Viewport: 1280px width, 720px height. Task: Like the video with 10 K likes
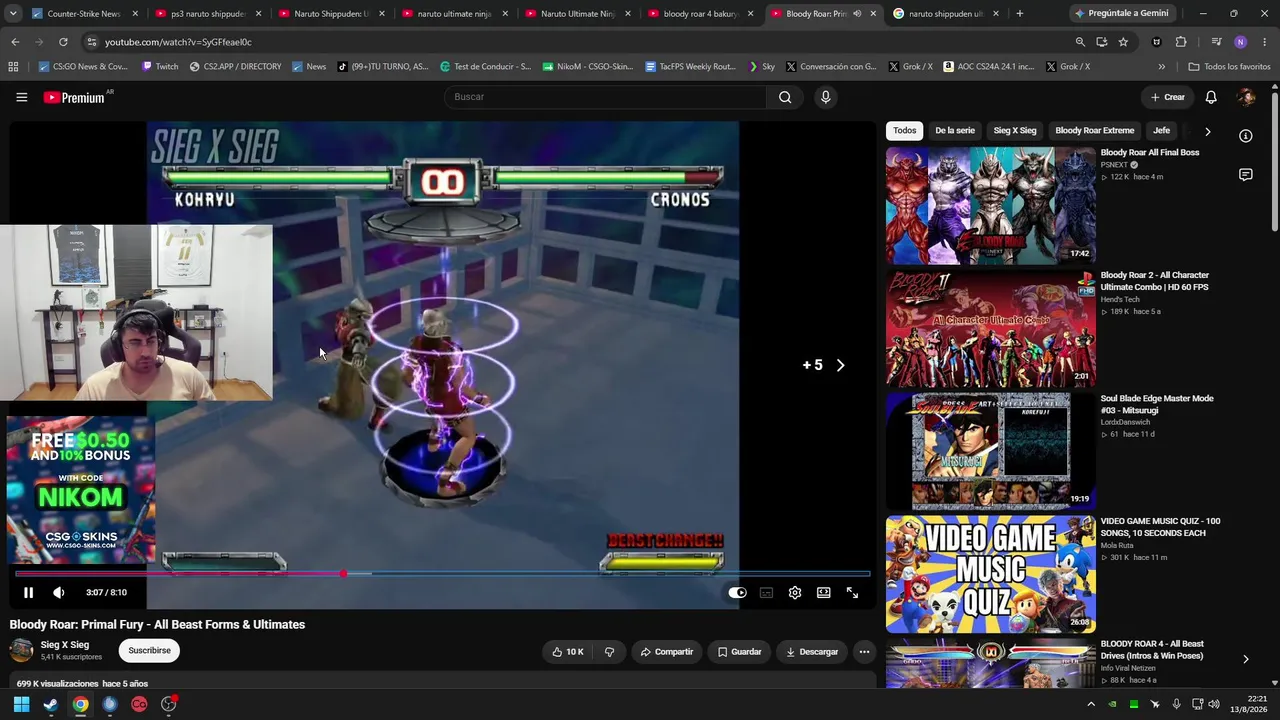(x=567, y=652)
